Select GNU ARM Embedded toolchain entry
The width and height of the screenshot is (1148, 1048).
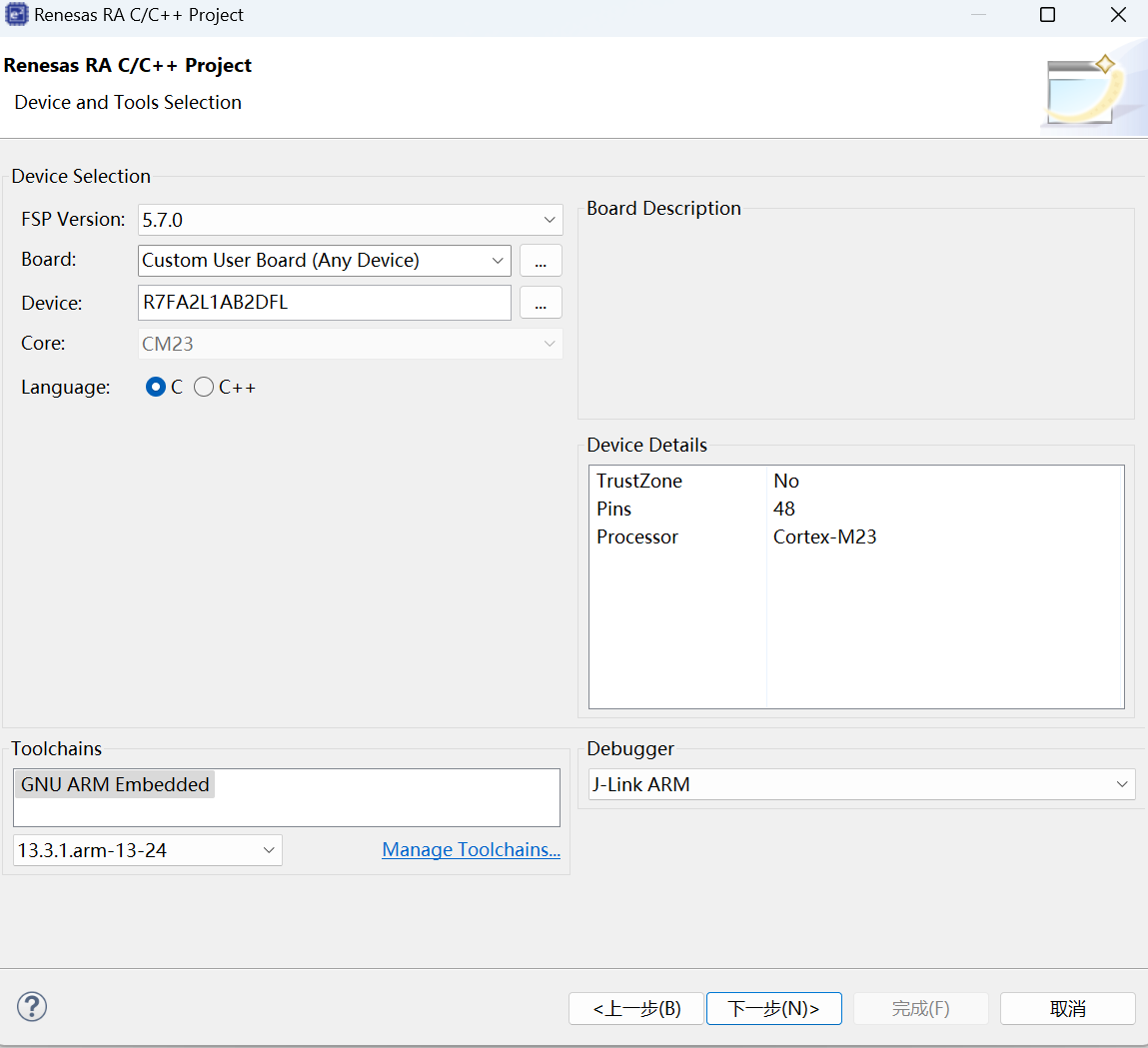[115, 784]
